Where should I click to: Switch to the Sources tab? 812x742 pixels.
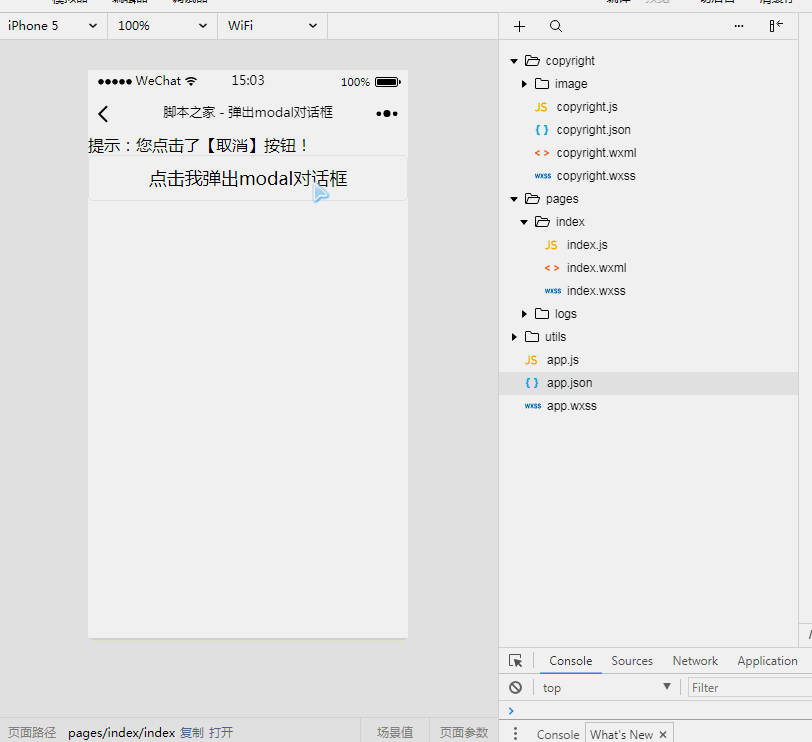[632, 661]
